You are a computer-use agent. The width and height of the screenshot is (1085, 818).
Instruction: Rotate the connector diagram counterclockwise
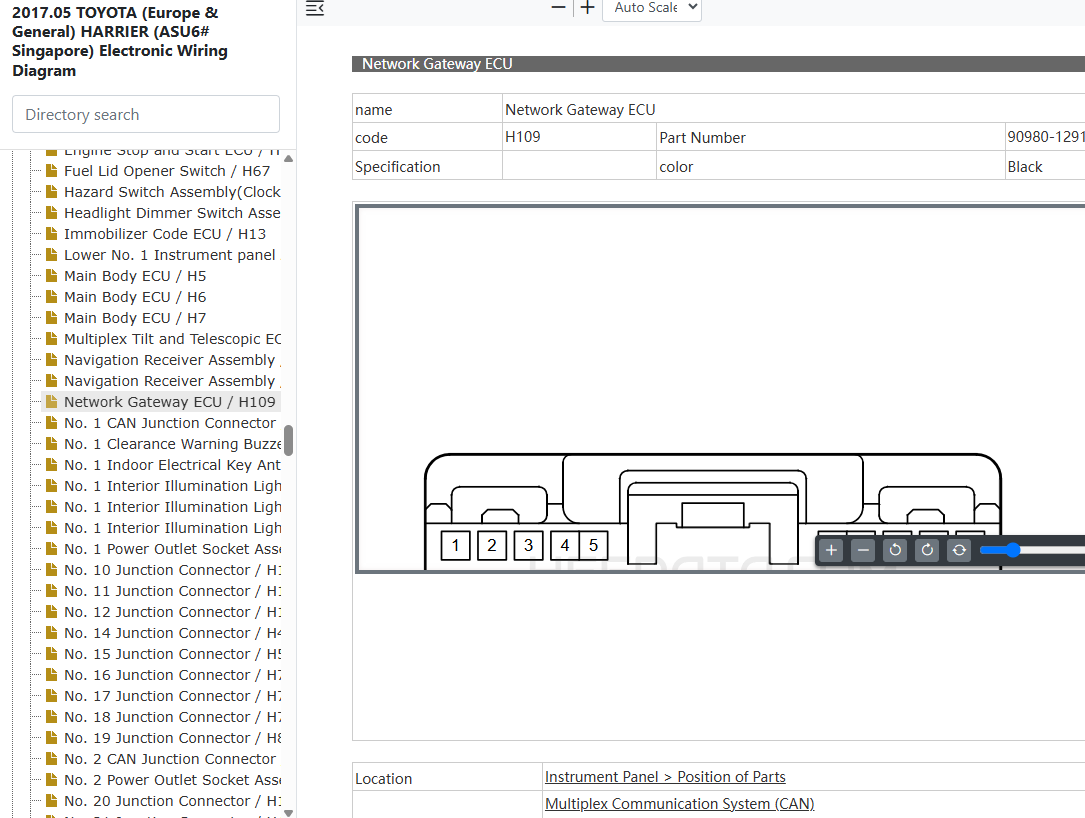pos(895,550)
